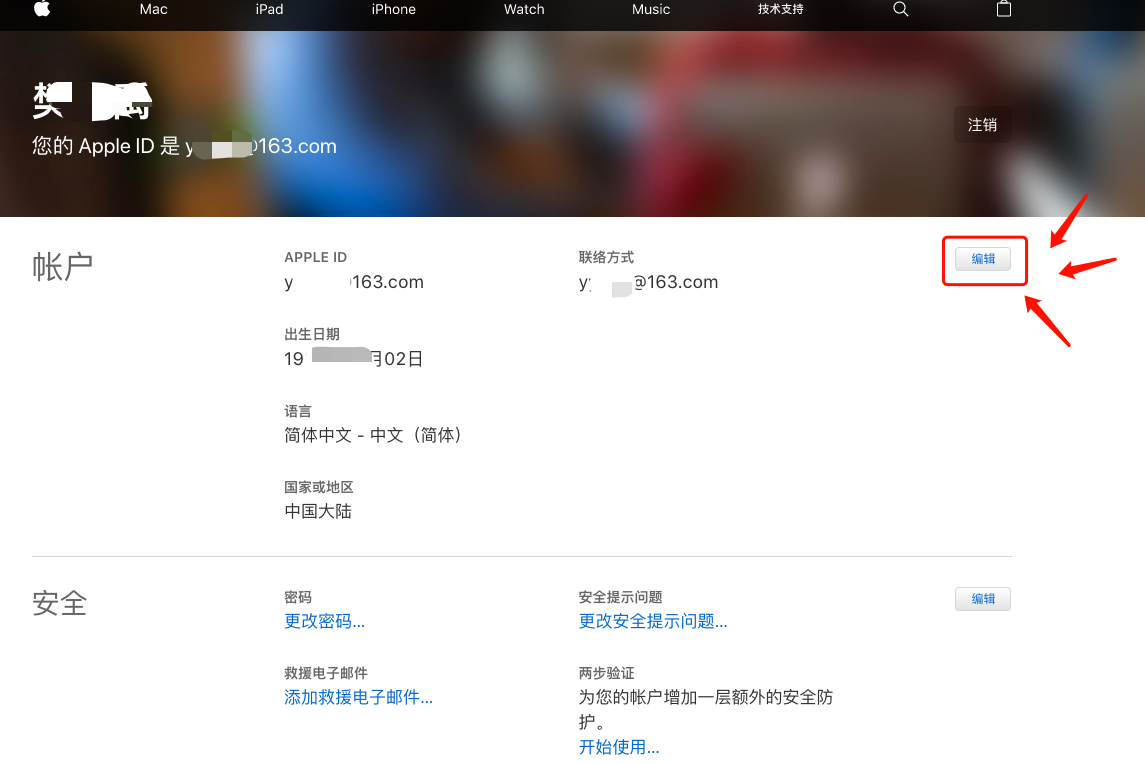Image resolution: width=1145 pixels, height=764 pixels.
Task: Open the search magnifier icon
Action: tap(900, 9)
